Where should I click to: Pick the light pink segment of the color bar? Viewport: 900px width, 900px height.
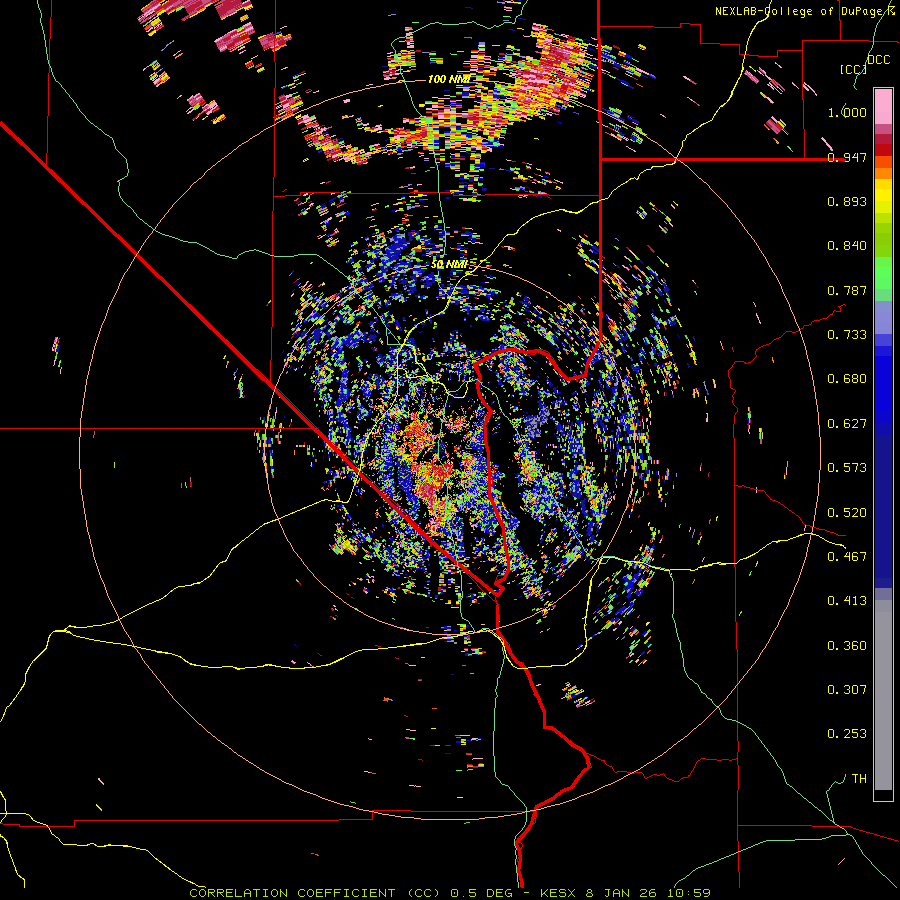coord(883,106)
